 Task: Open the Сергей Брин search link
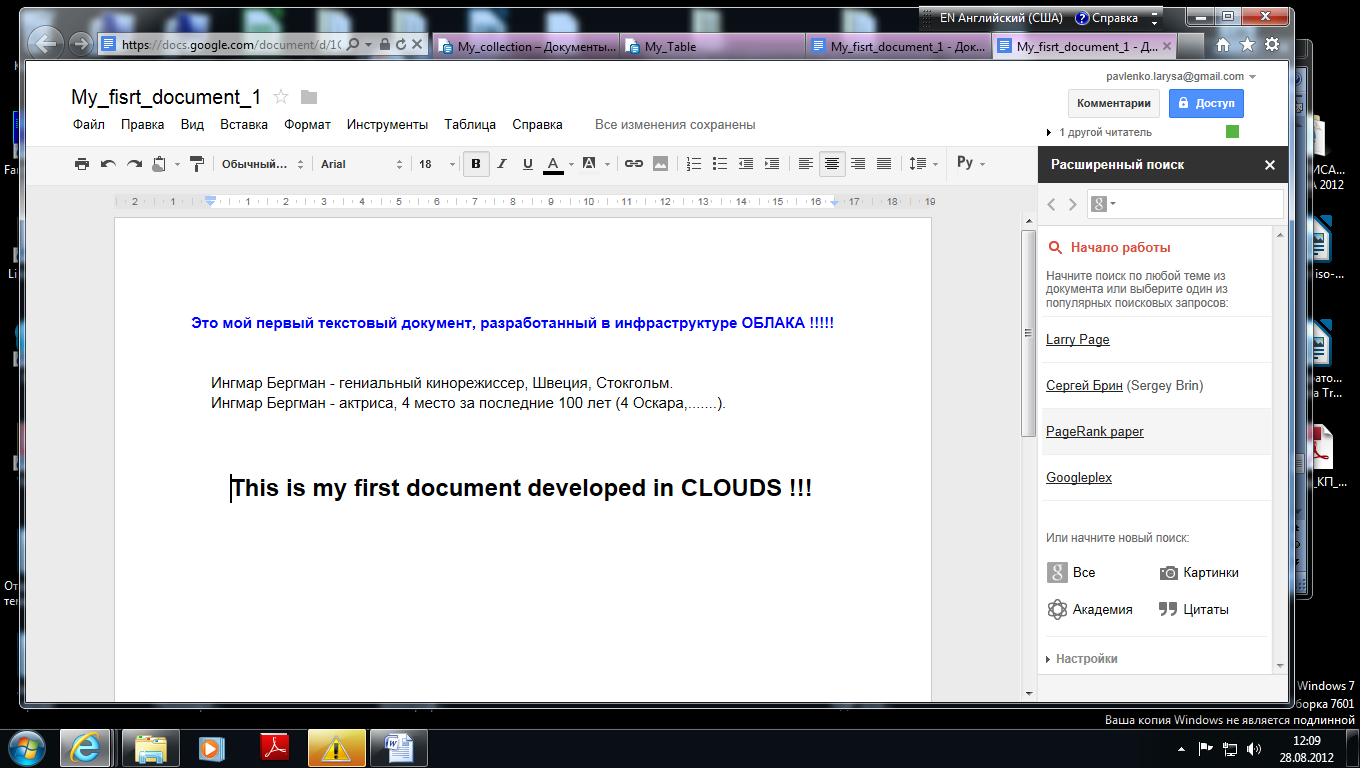pos(1084,385)
